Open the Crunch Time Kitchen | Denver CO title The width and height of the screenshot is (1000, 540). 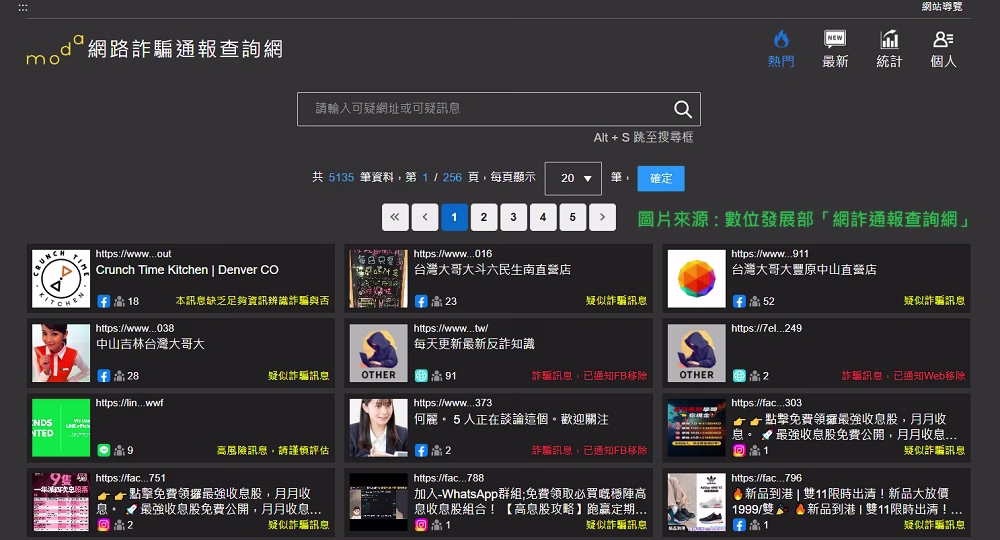(x=187, y=270)
